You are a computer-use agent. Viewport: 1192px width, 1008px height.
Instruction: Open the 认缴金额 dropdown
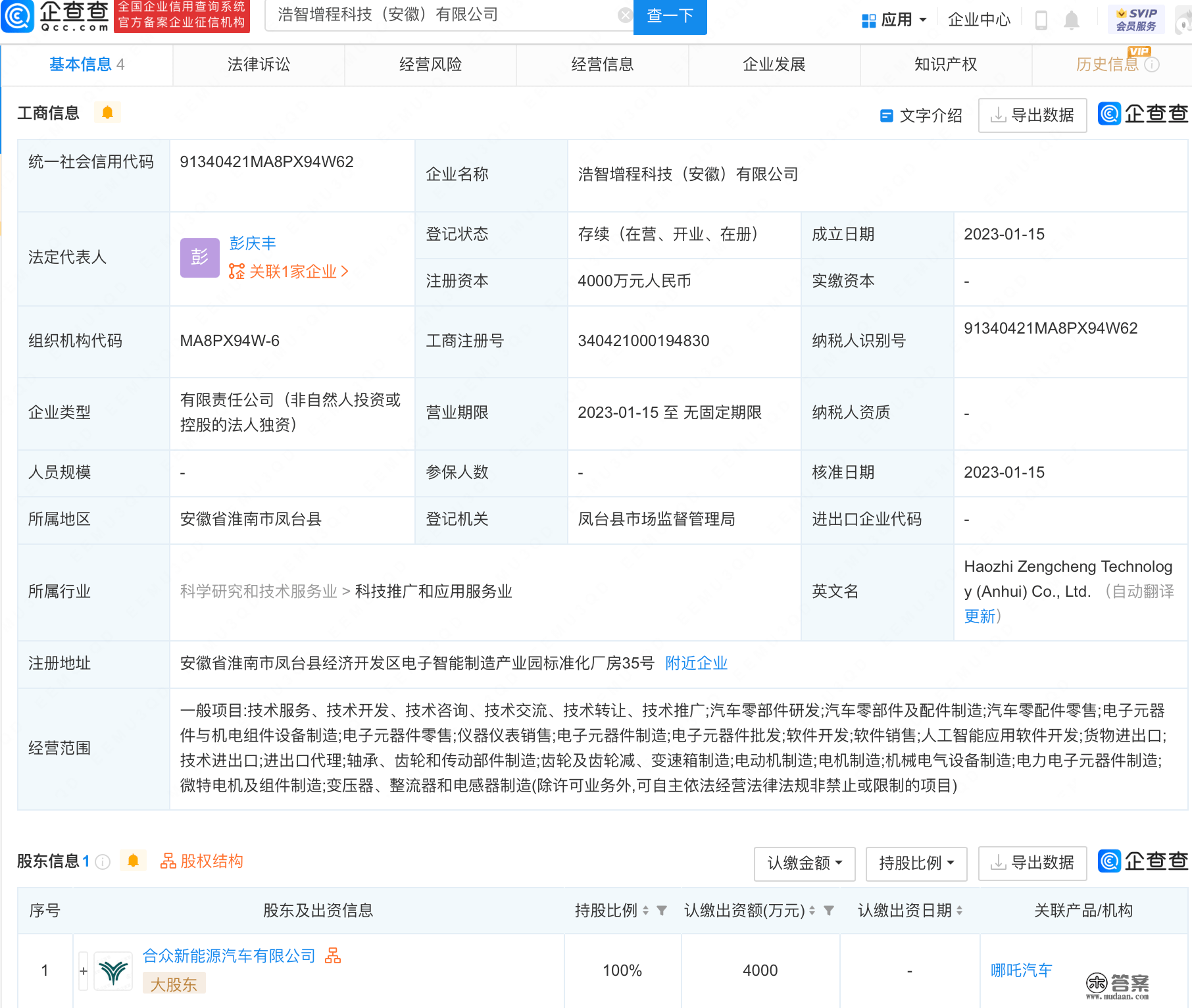pos(805,863)
